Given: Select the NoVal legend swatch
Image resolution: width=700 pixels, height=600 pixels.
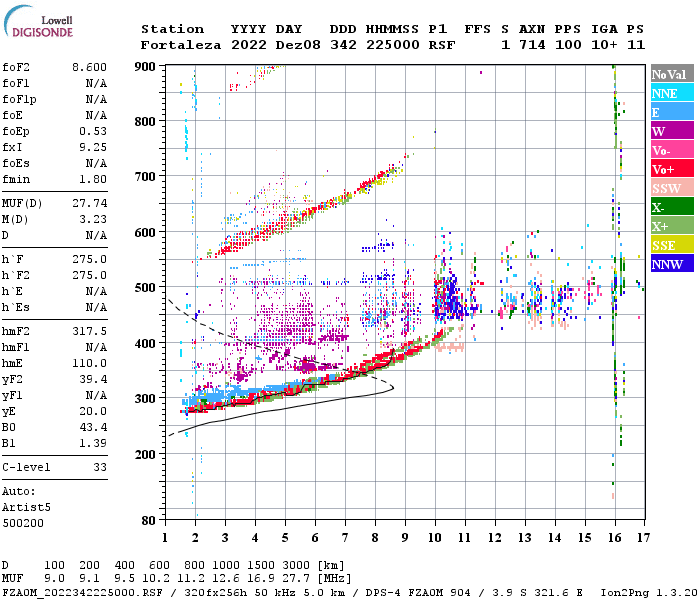Looking at the screenshot, I should click(x=672, y=74).
